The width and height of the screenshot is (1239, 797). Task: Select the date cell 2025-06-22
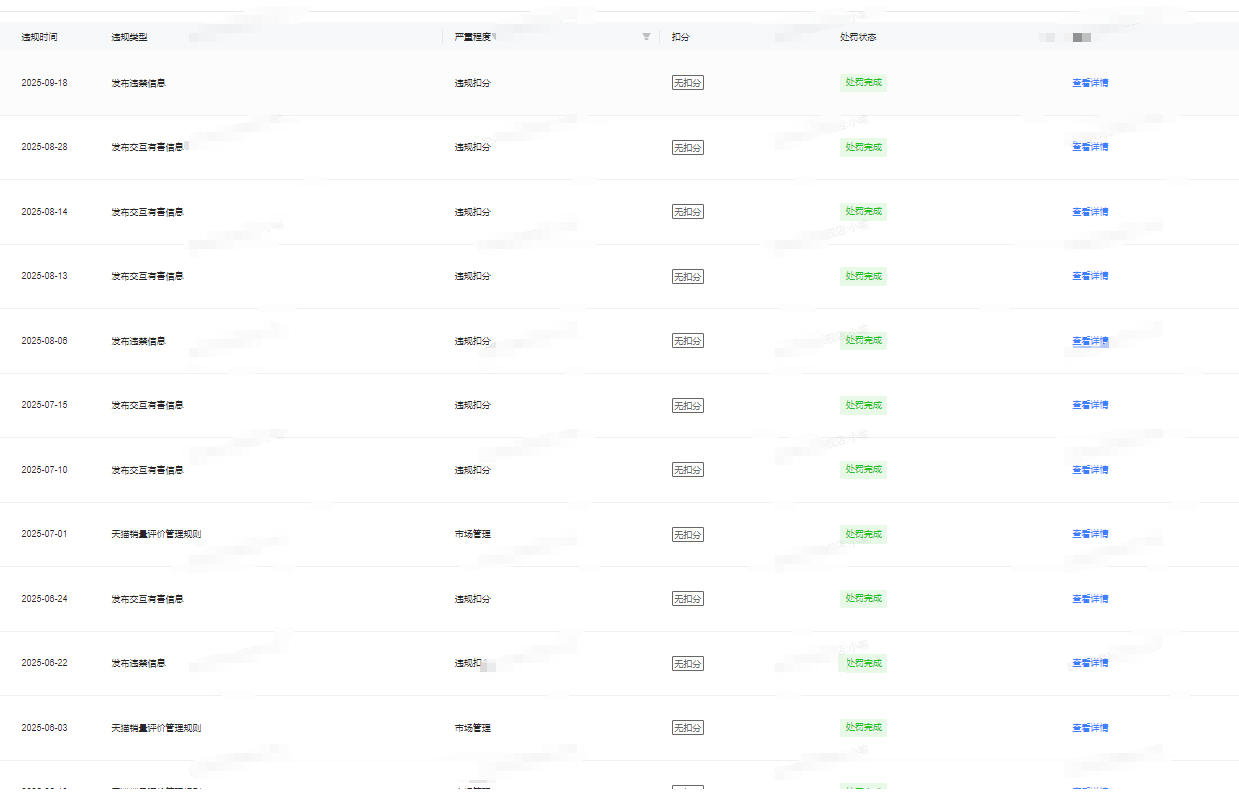coord(44,663)
